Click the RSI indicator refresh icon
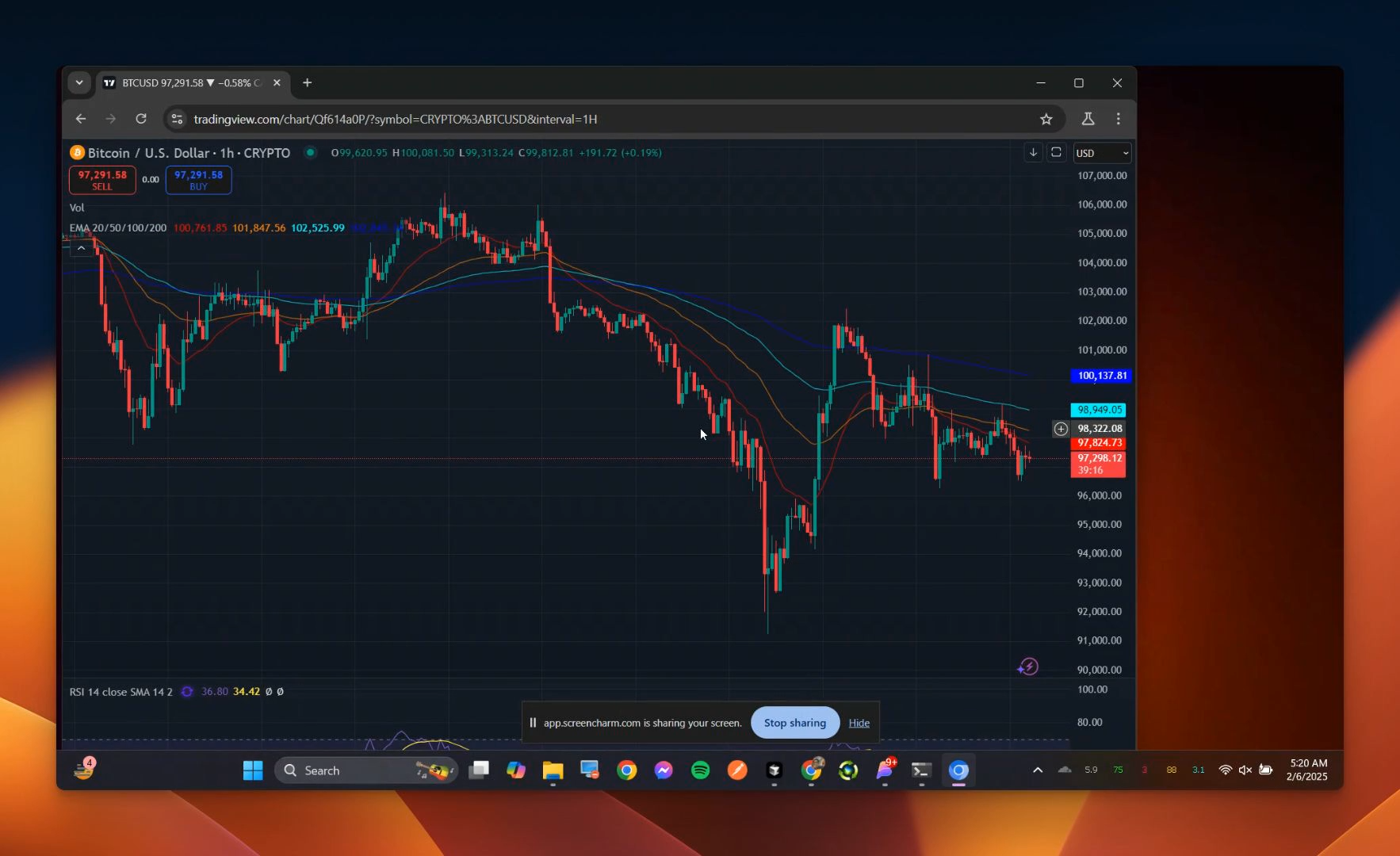 187,692
